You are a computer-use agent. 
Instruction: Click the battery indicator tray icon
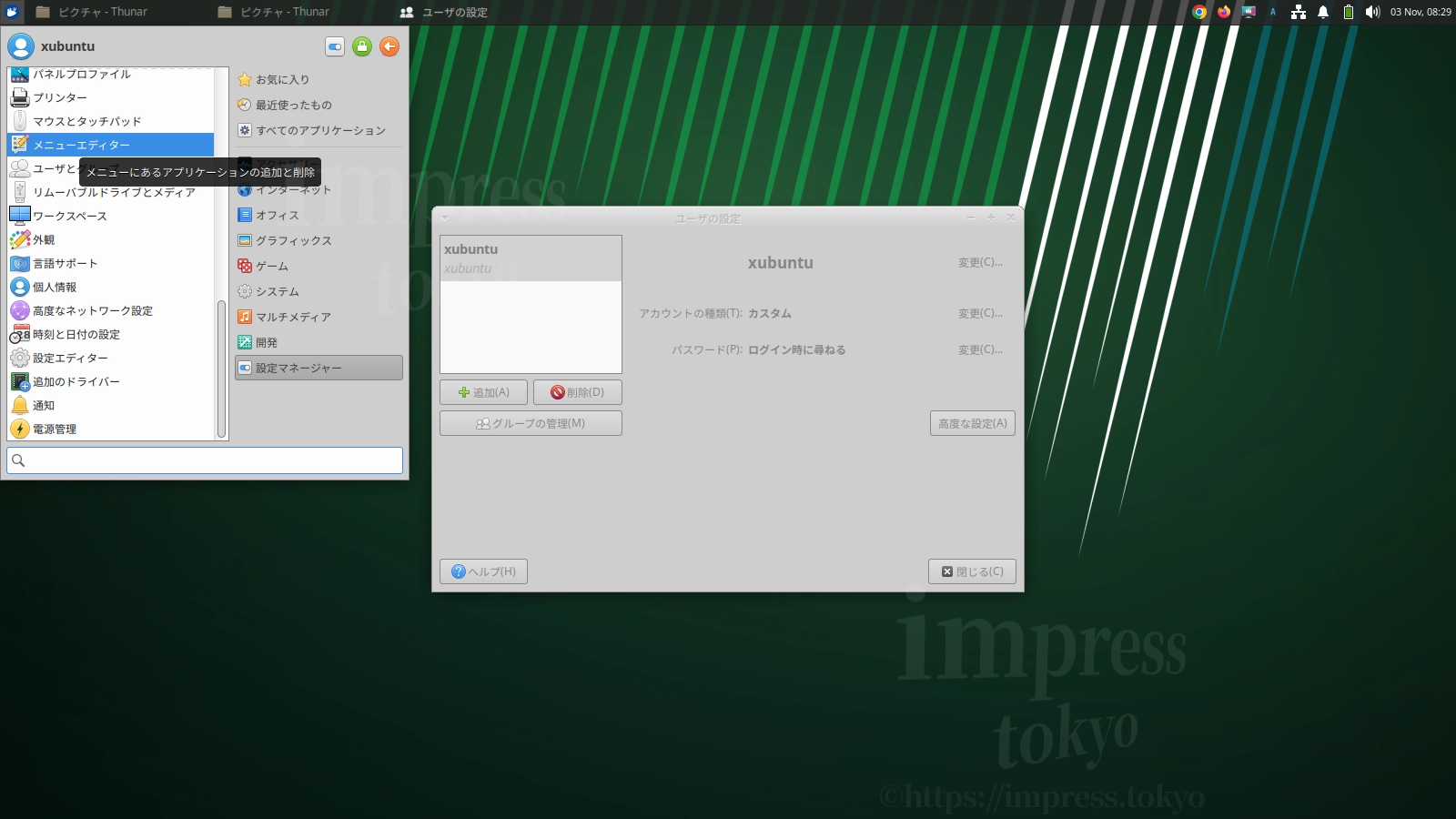(x=1349, y=12)
